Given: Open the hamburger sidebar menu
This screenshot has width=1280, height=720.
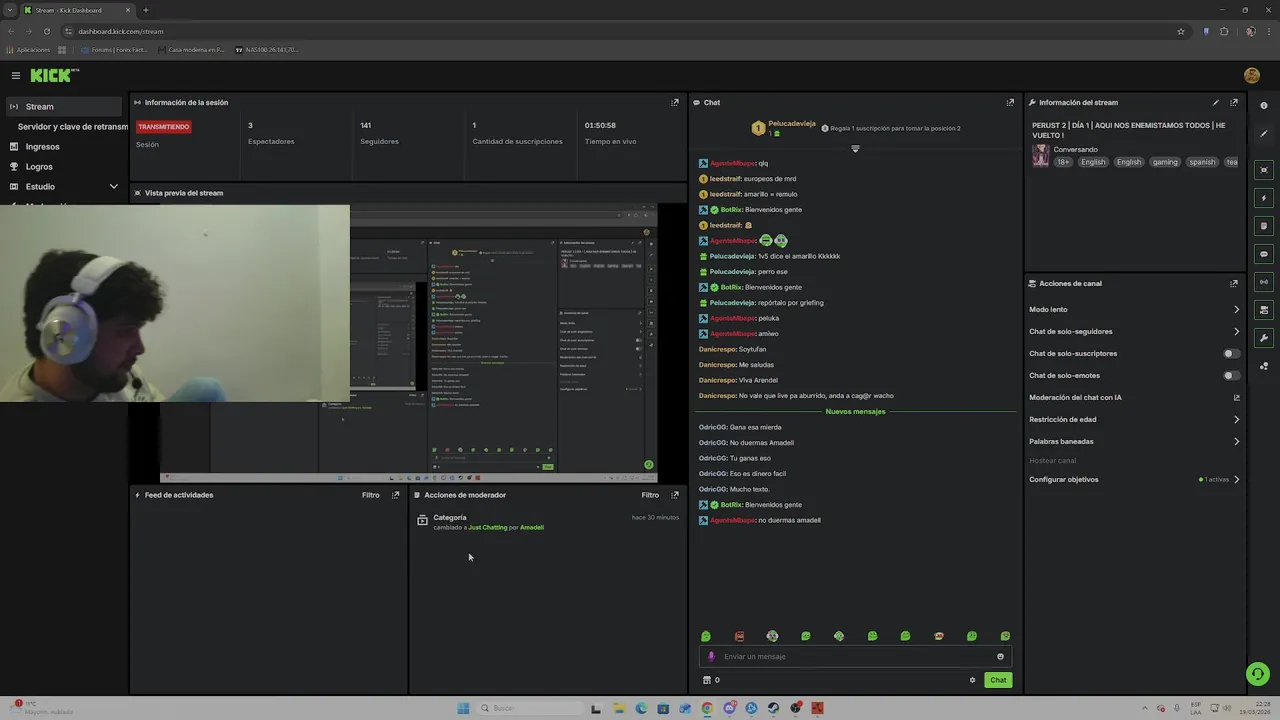Looking at the screenshot, I should coord(16,76).
